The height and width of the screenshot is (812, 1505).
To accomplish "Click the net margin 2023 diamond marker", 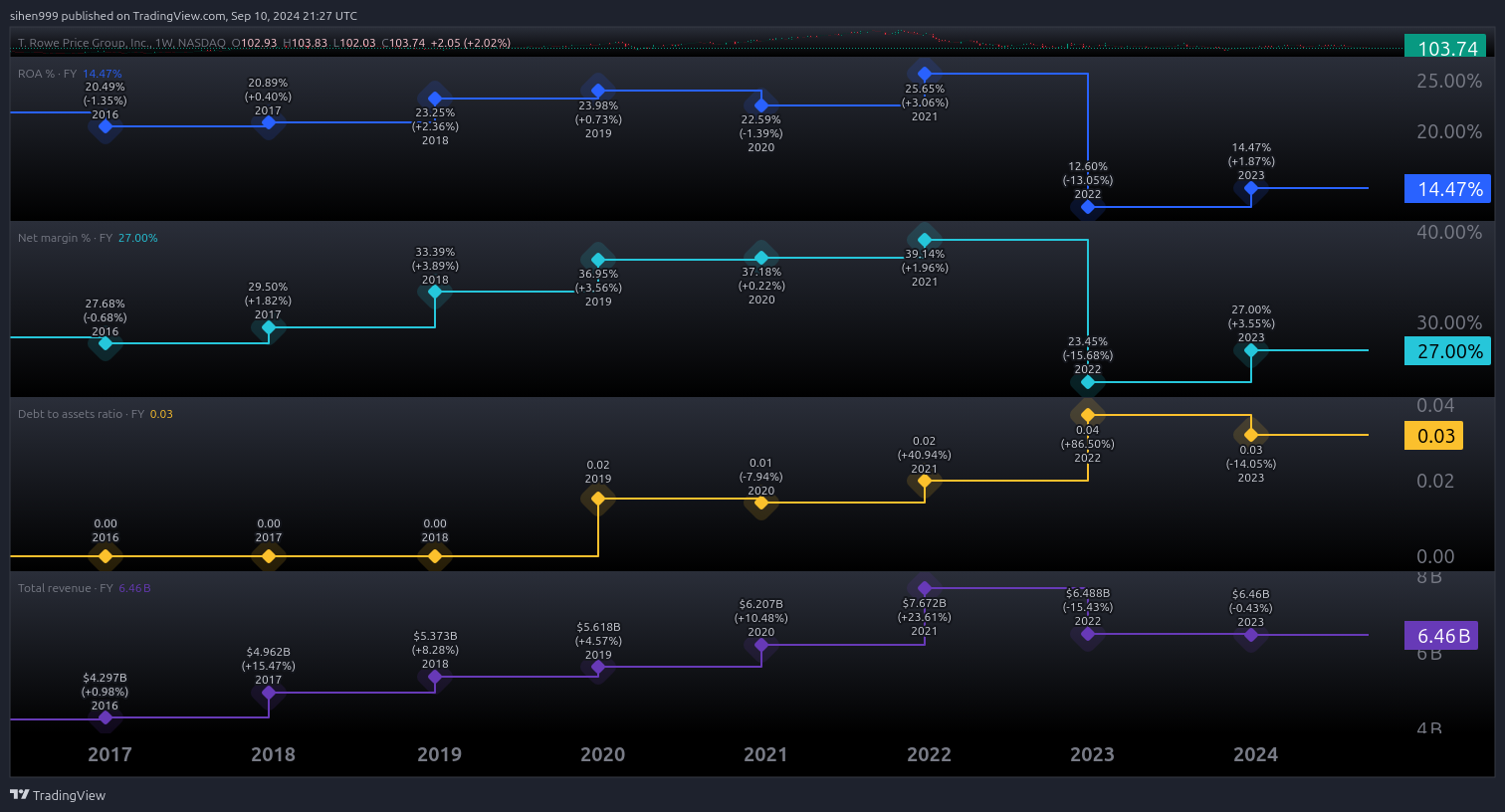I will [1251, 350].
